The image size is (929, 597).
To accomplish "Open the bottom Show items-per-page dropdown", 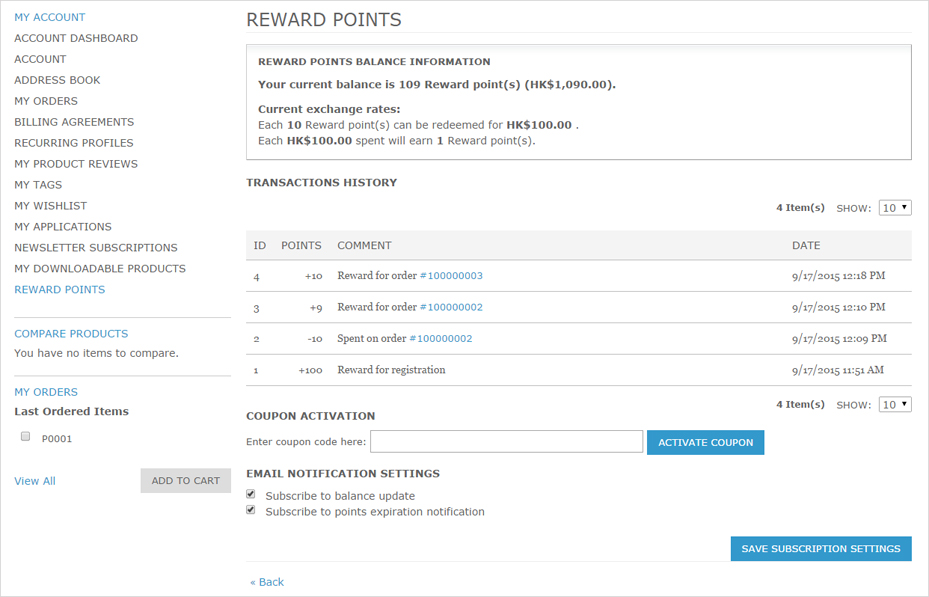I will click(x=895, y=405).
